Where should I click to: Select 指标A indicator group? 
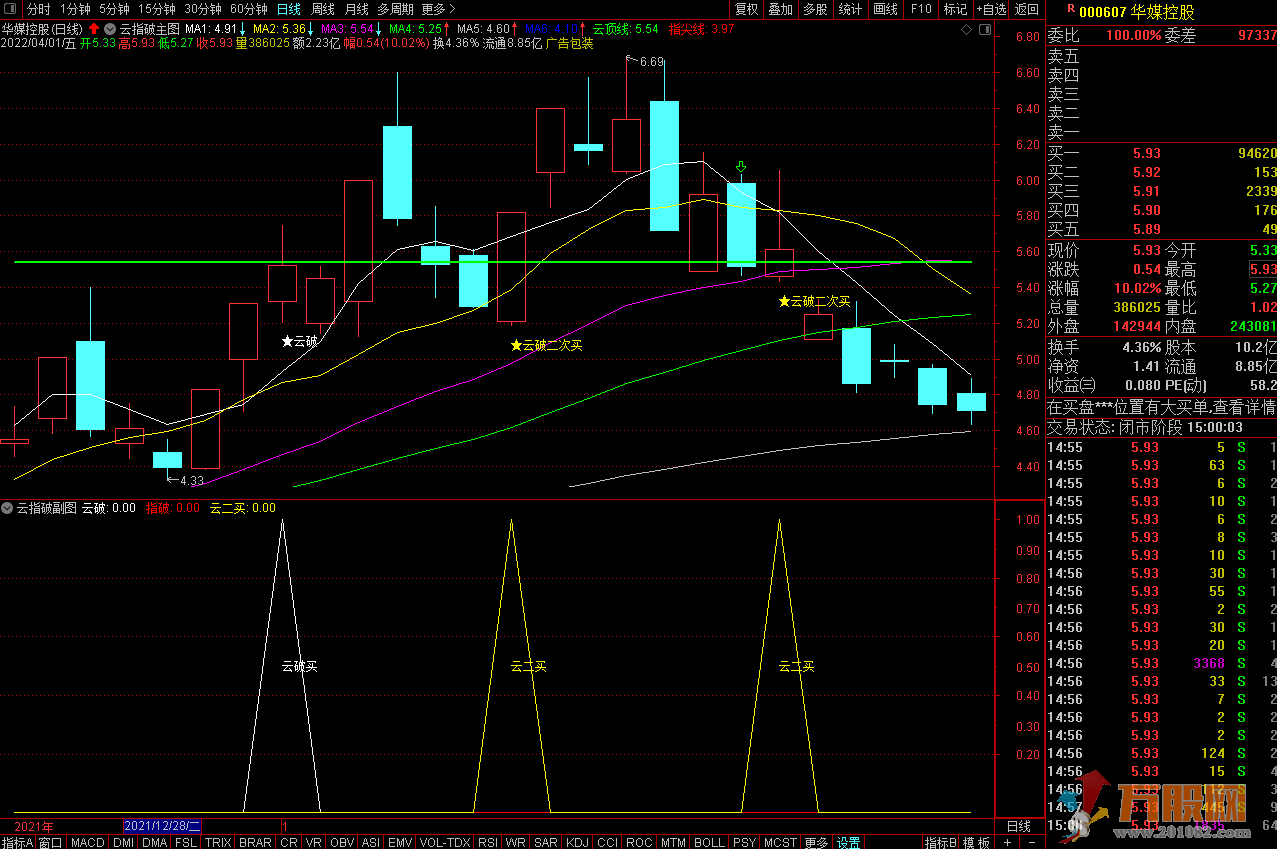[x=18, y=842]
